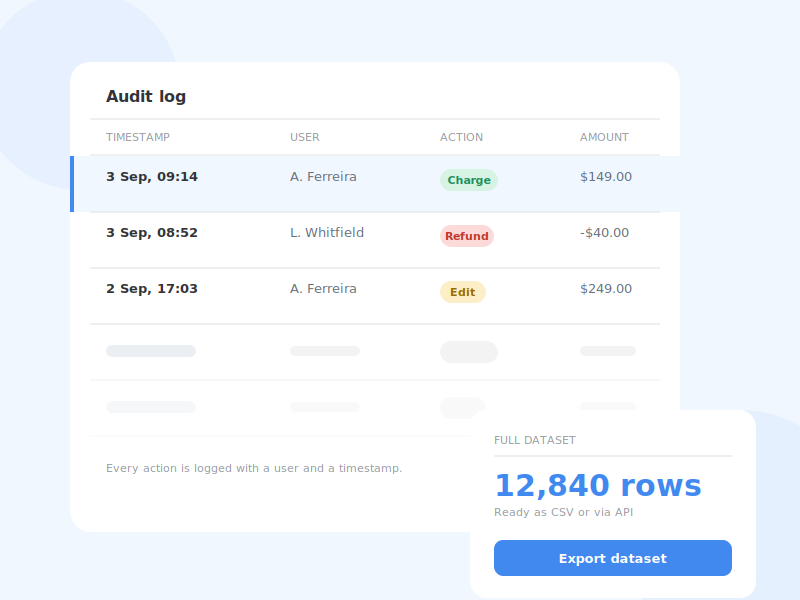
Task: Click the FULL DATASET label
Action: pyautogui.click(x=535, y=440)
